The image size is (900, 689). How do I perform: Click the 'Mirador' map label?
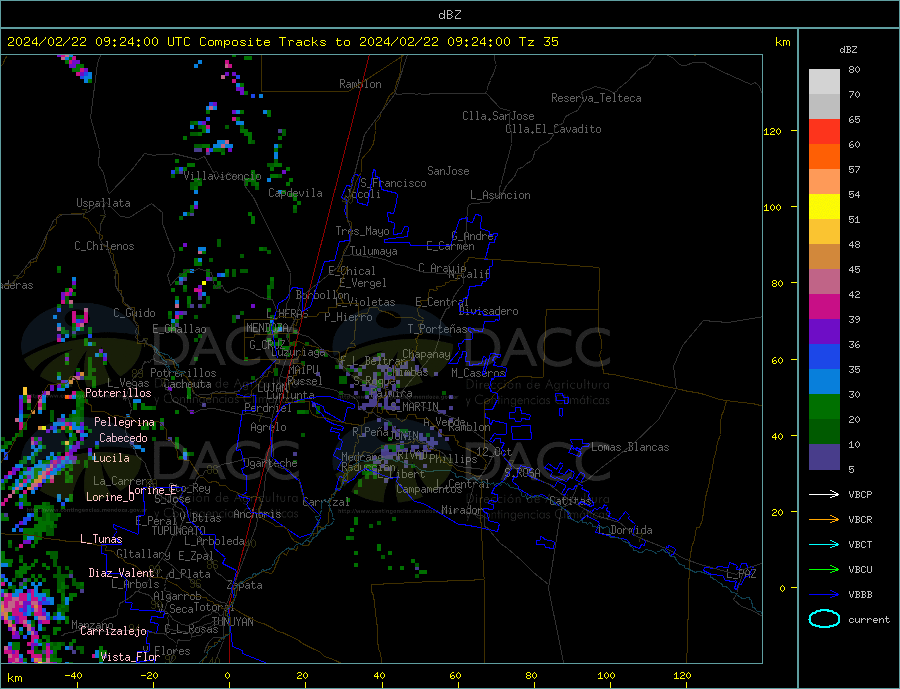pos(462,510)
